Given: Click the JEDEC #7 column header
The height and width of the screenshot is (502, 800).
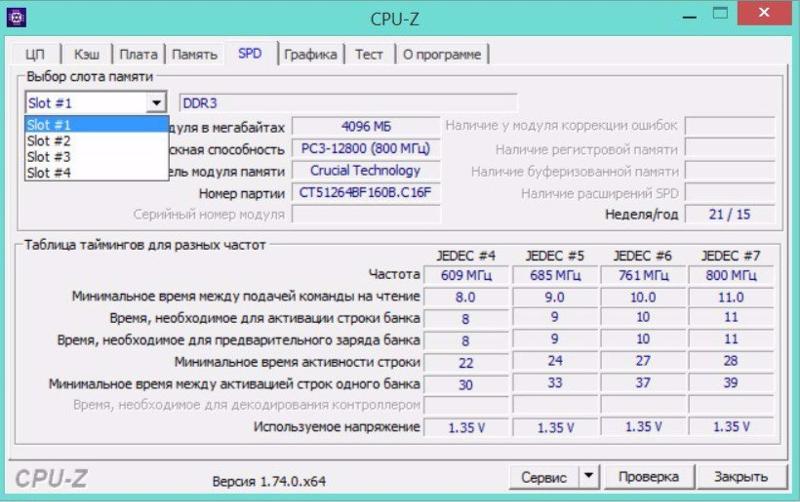Looking at the screenshot, I should click(x=731, y=256).
